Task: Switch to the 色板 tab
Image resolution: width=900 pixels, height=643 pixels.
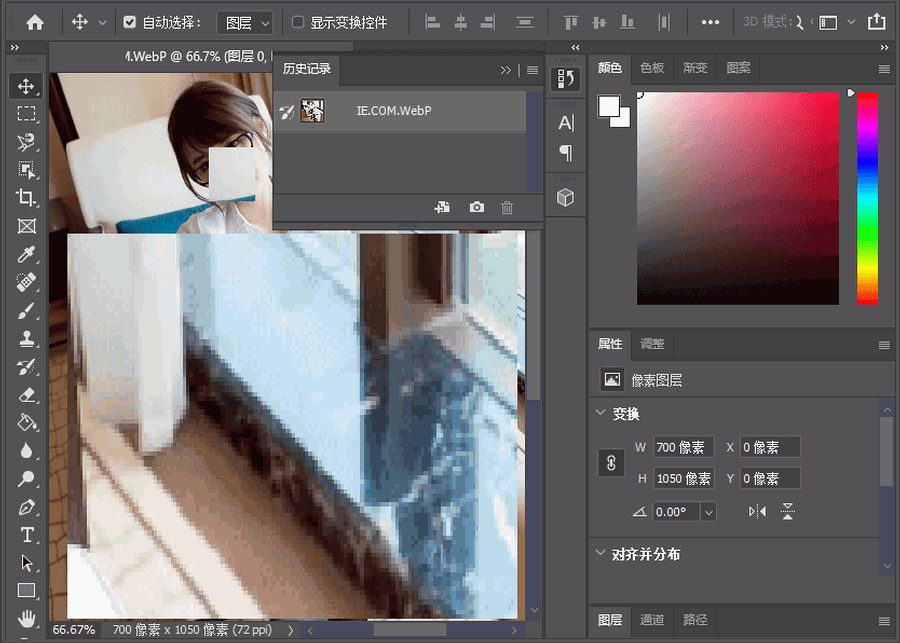Action: tap(652, 68)
